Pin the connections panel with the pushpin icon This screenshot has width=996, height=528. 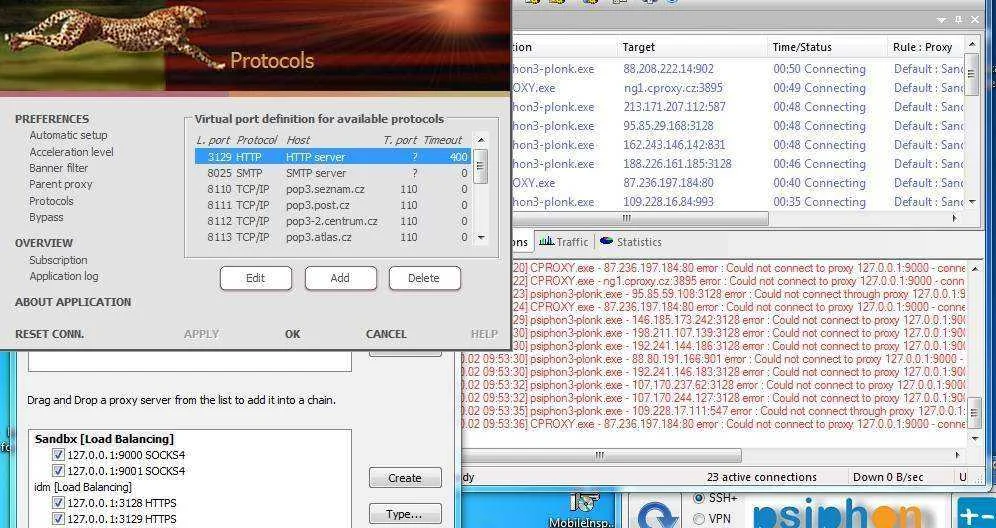(959, 20)
